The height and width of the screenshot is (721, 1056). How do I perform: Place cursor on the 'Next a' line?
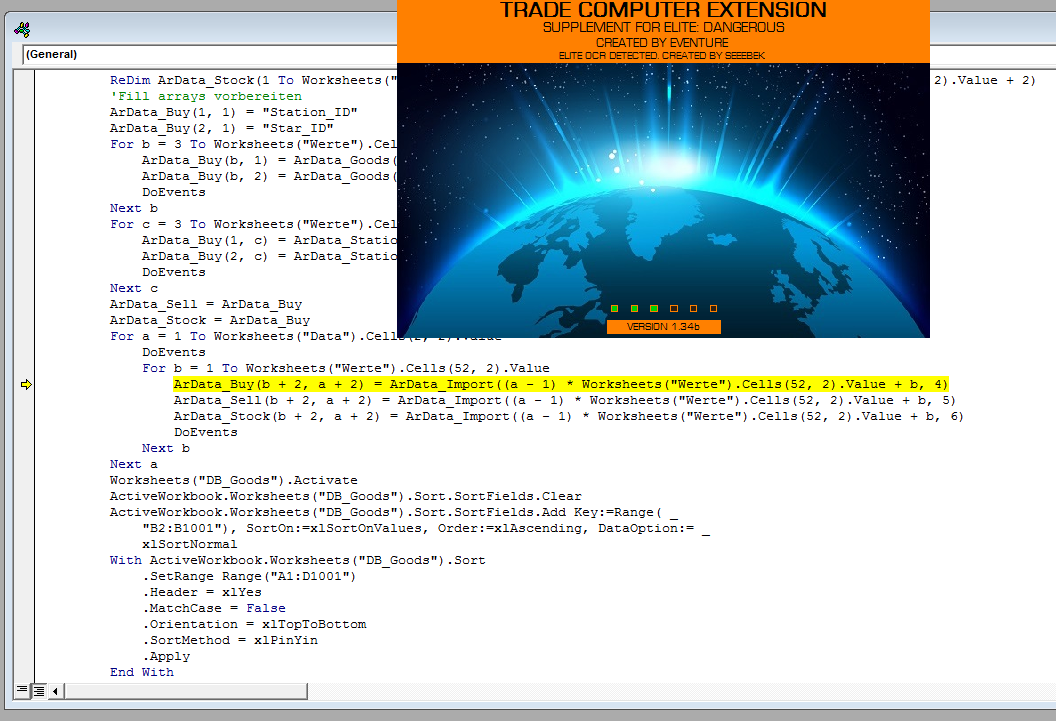(134, 465)
